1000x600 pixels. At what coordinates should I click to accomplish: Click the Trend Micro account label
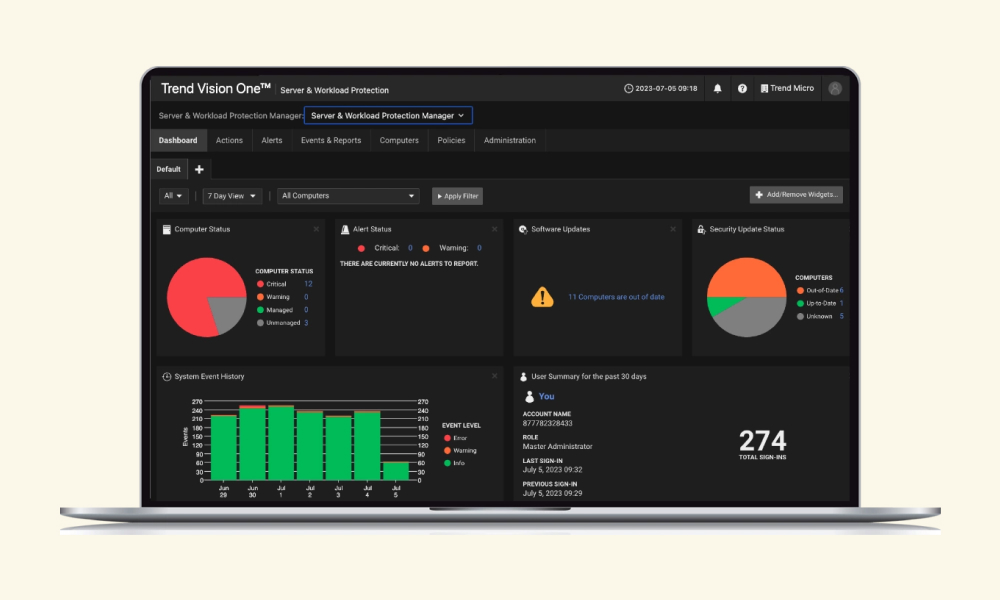792,88
